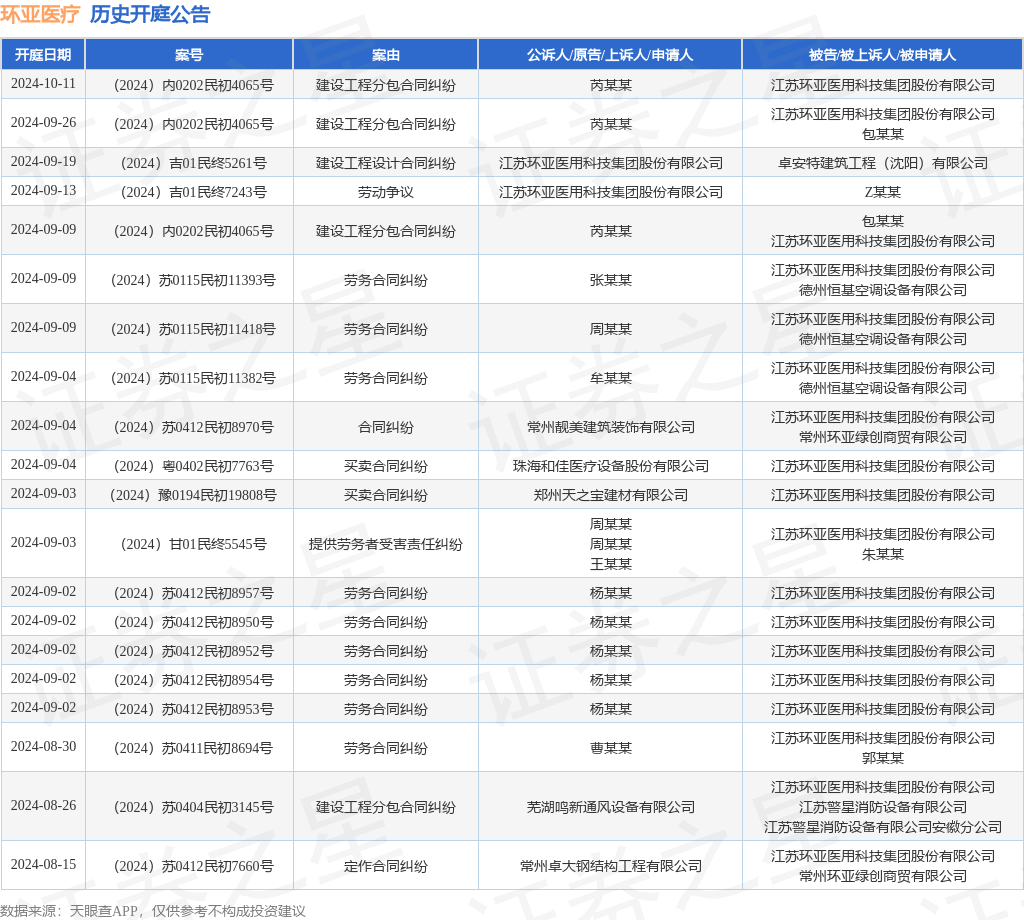Viewport: 1024px width, 920px height.
Task: Click plaintiff 珠海和佳医疗设备股份有限公司
Action: click(x=611, y=466)
